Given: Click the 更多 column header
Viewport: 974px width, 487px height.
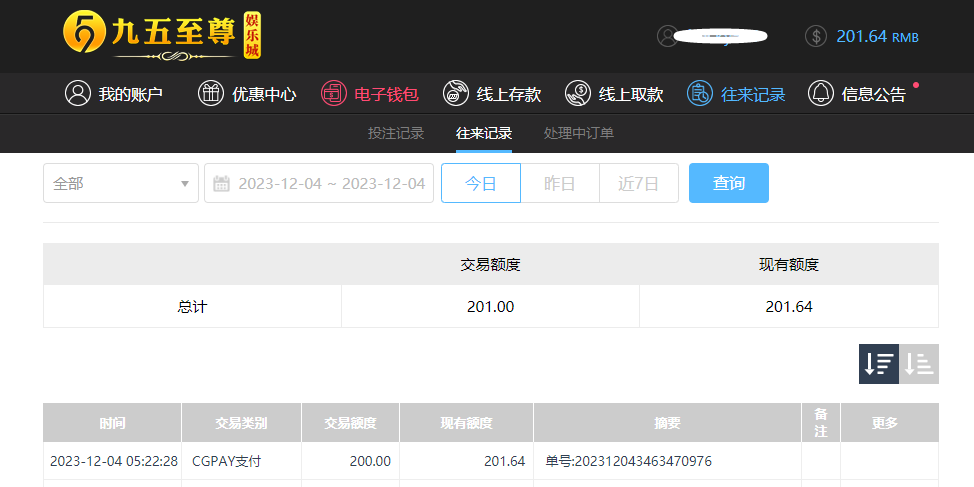Looking at the screenshot, I should tap(890, 423).
